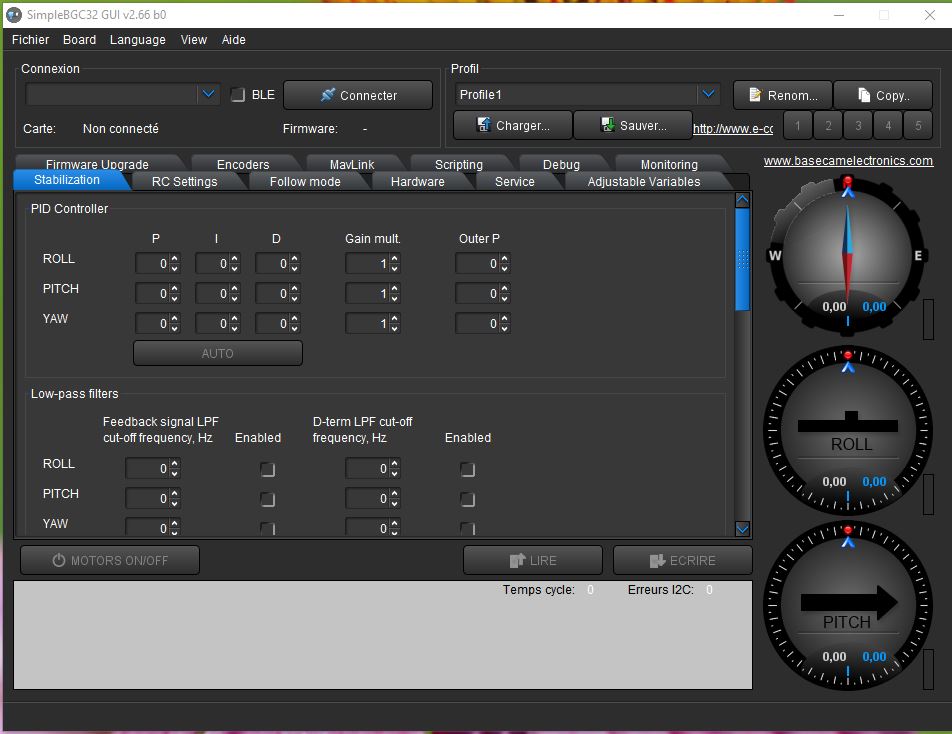Click the Charger profile load icon

[483, 125]
